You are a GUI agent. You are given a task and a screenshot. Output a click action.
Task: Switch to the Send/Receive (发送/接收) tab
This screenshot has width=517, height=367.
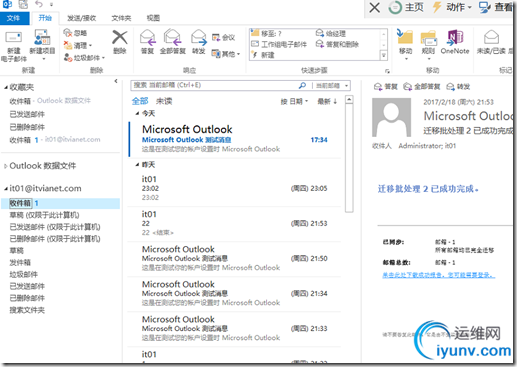coord(82,18)
